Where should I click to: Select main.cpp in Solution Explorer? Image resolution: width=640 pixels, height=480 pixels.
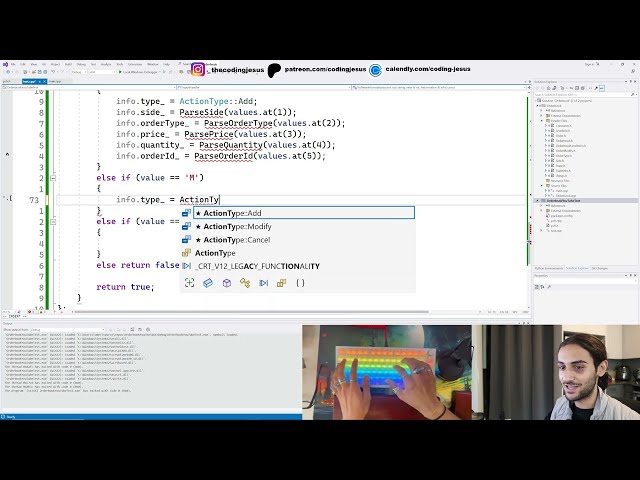(562, 191)
